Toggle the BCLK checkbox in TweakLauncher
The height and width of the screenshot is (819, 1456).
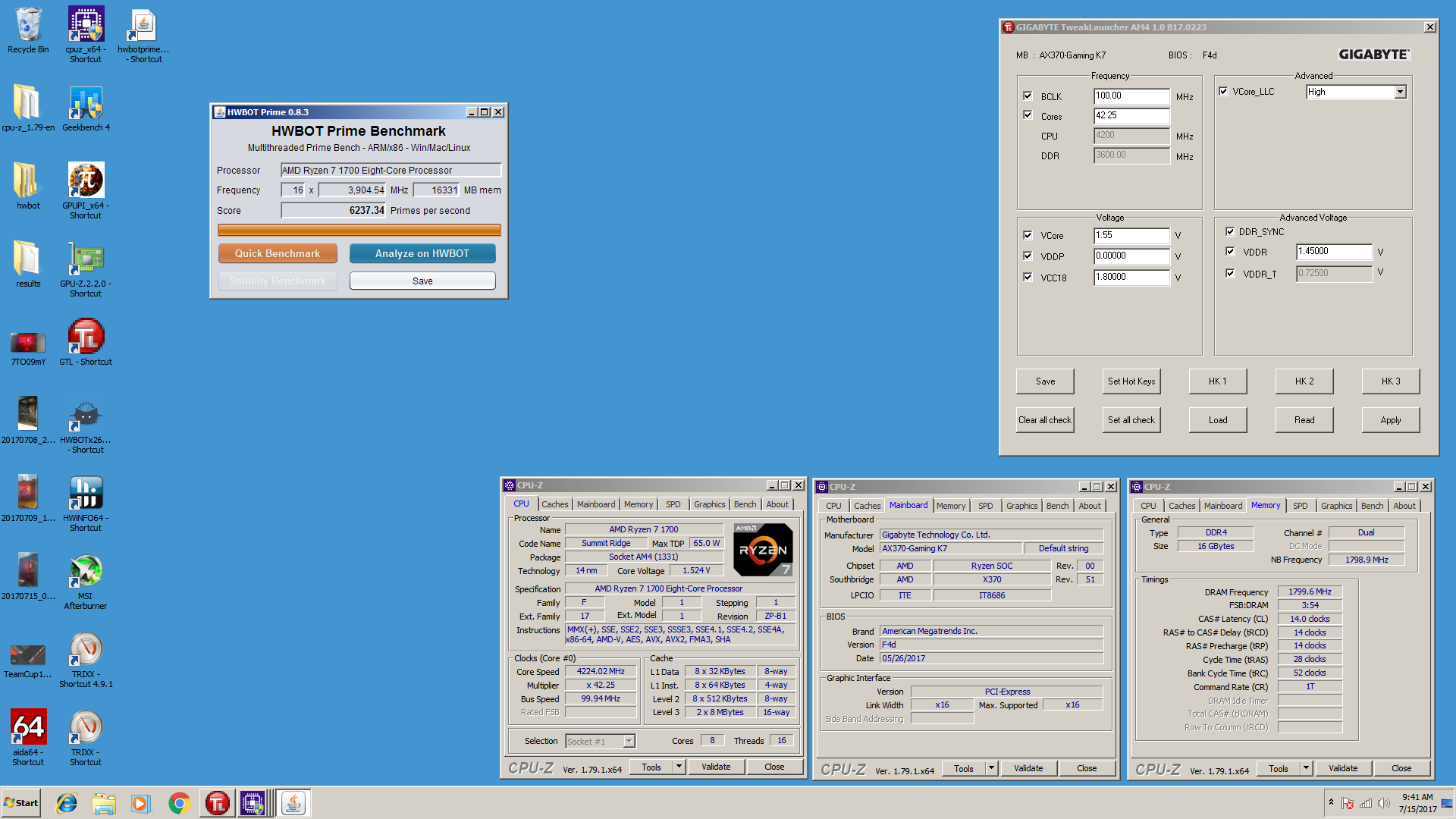pos(1028,96)
